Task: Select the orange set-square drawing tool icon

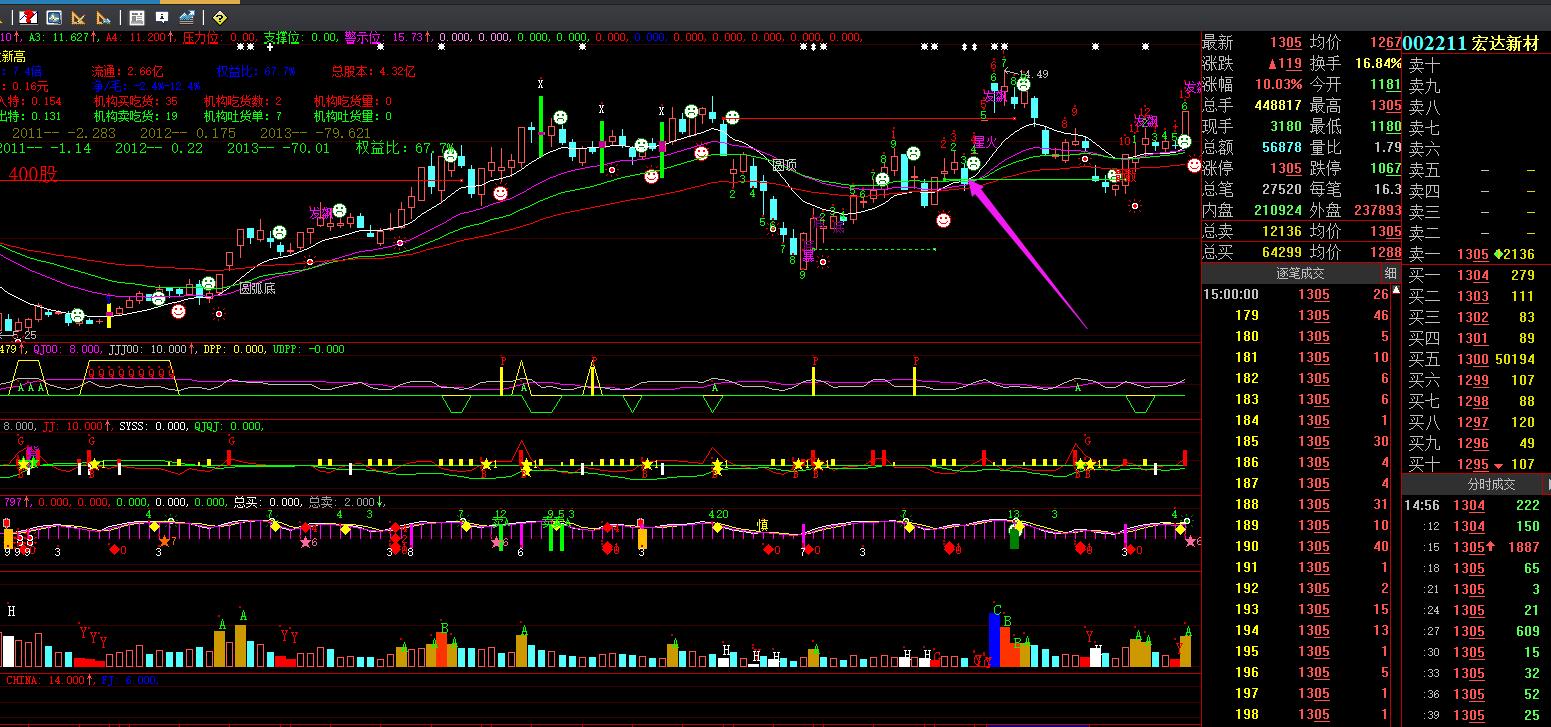Action: point(78,17)
